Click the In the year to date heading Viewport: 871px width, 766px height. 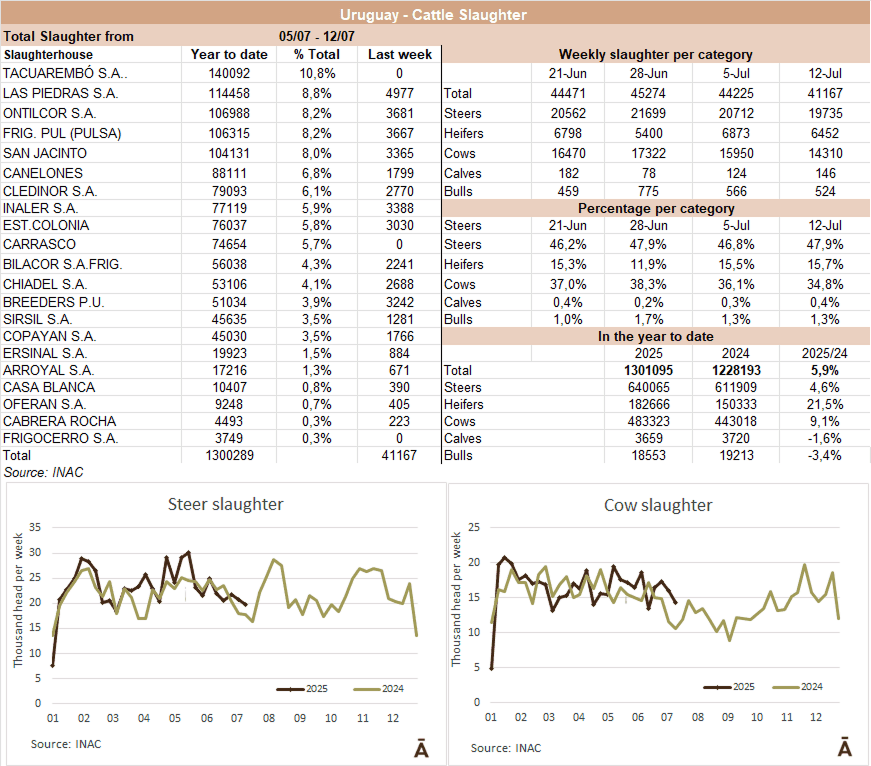tap(655, 337)
